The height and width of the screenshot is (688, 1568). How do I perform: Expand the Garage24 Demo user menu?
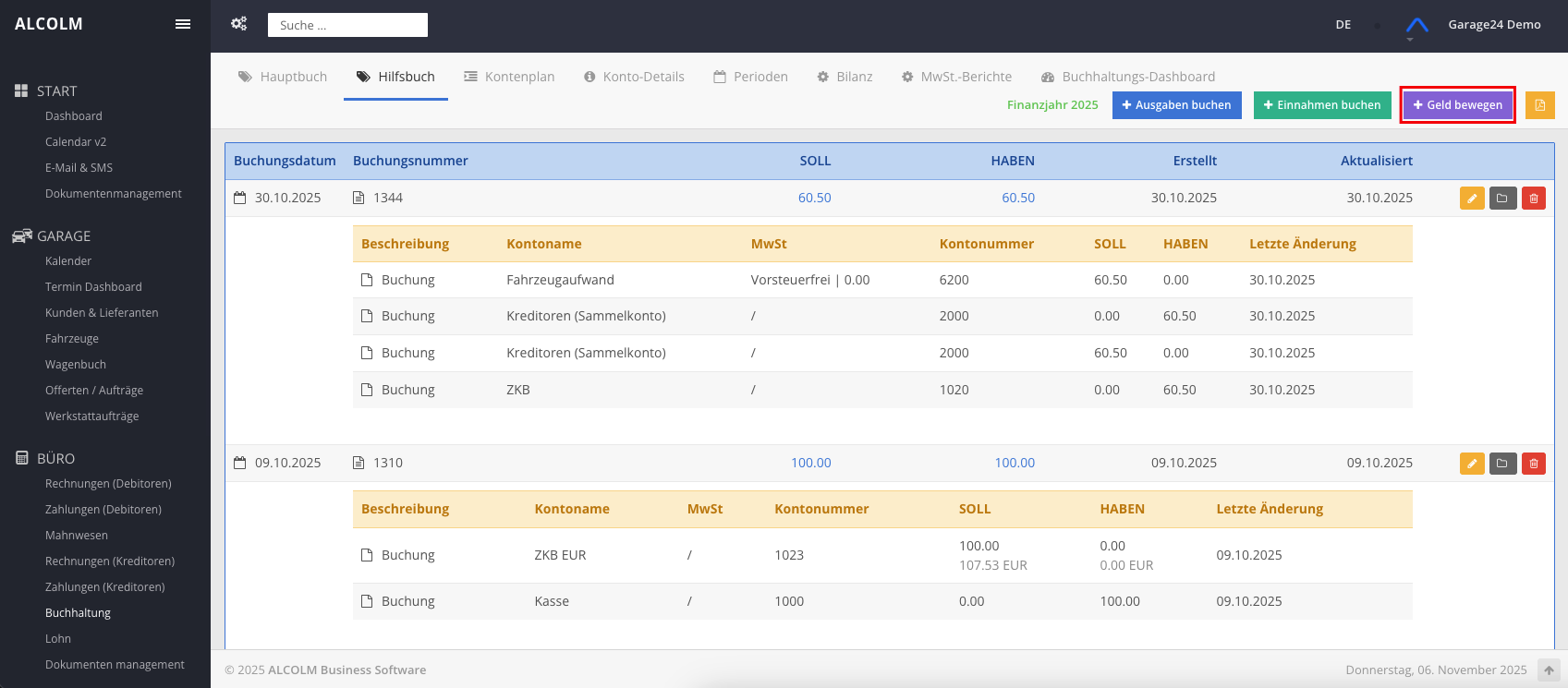1494,25
